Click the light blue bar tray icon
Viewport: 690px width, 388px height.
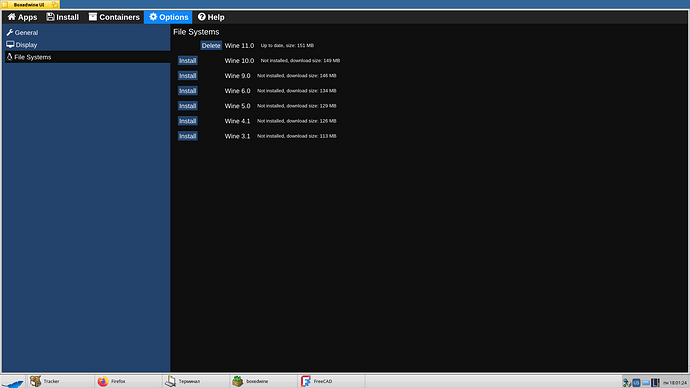646,383
